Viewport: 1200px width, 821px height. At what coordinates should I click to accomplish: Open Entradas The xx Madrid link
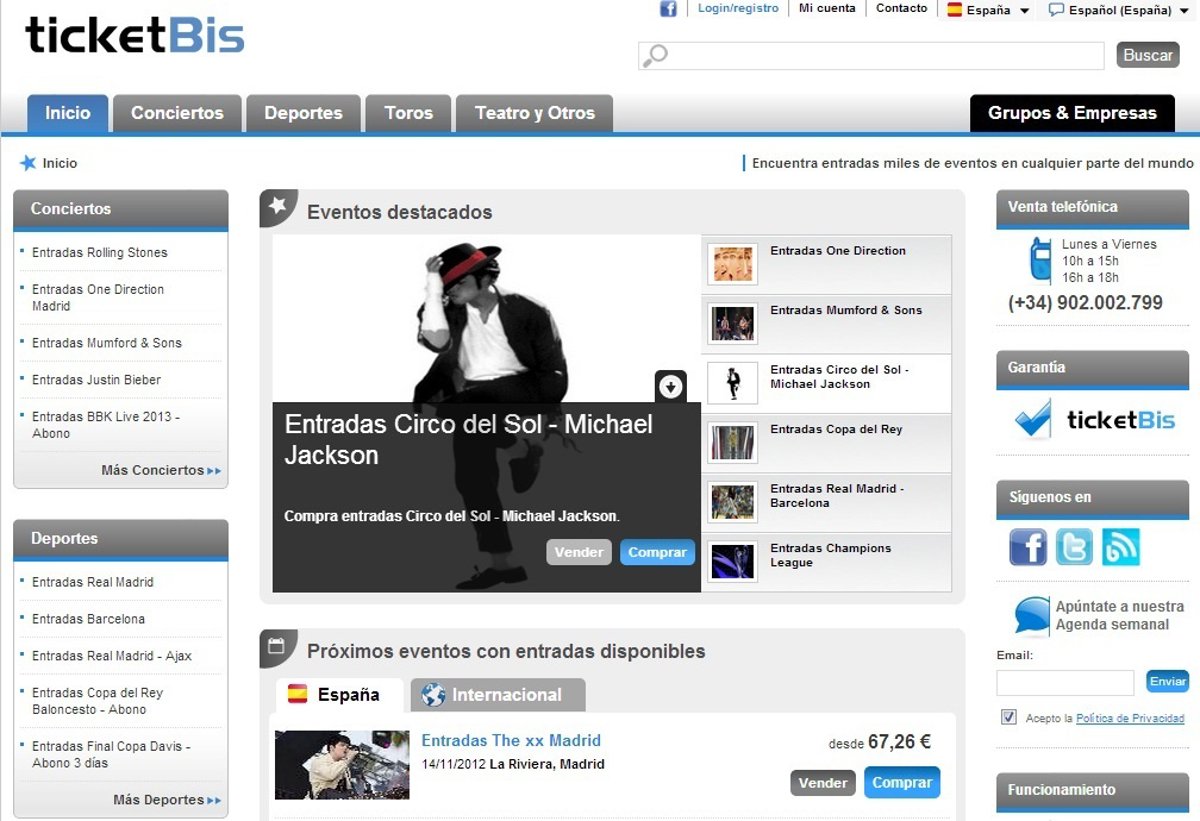(x=511, y=741)
